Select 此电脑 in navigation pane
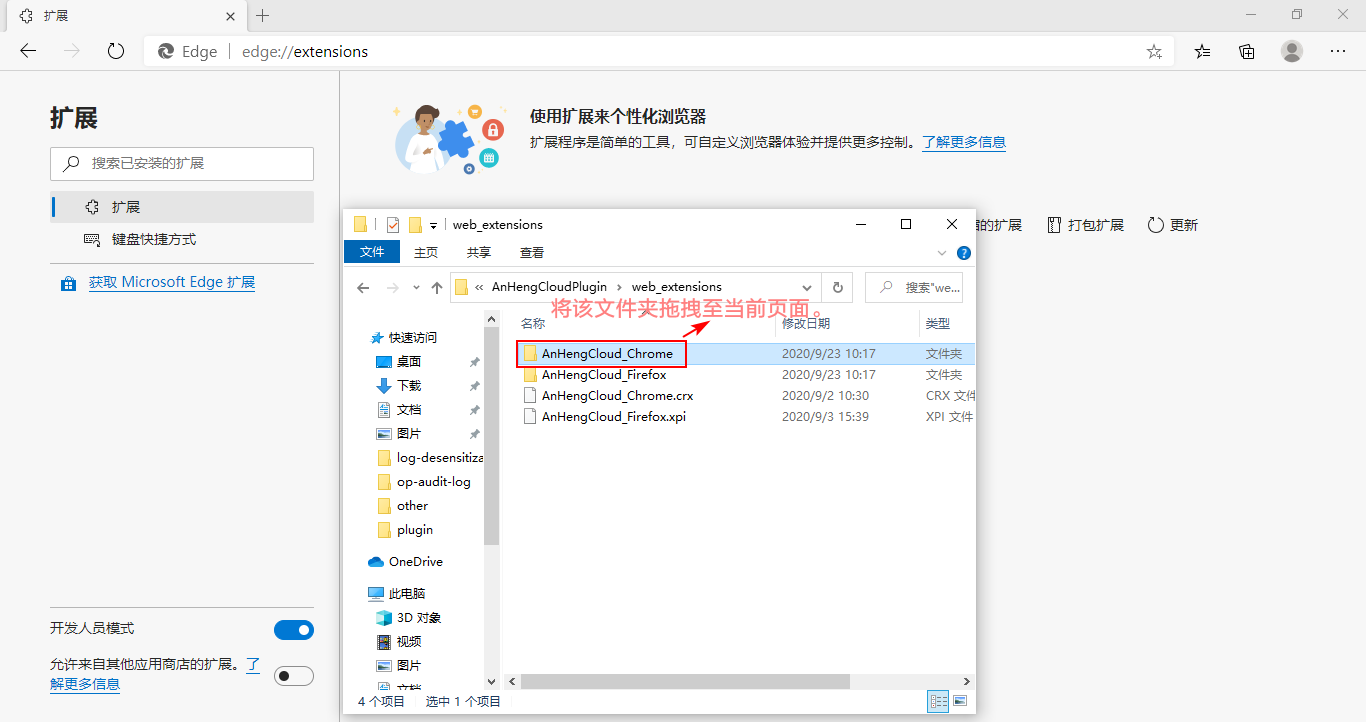Image resolution: width=1366 pixels, height=722 pixels. click(x=397, y=594)
